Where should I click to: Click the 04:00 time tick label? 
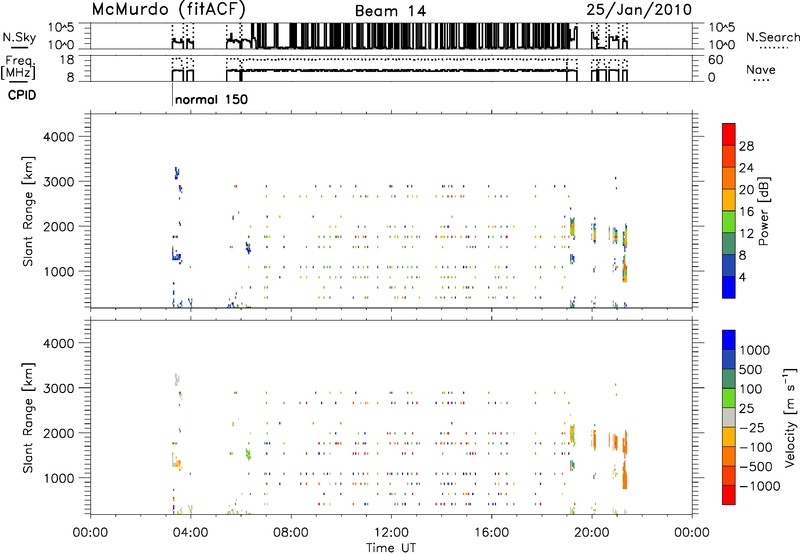(190, 533)
